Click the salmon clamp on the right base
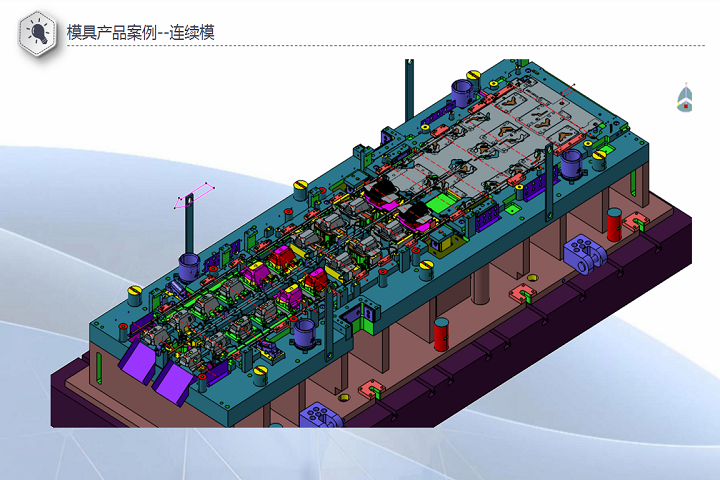 click(522, 294)
